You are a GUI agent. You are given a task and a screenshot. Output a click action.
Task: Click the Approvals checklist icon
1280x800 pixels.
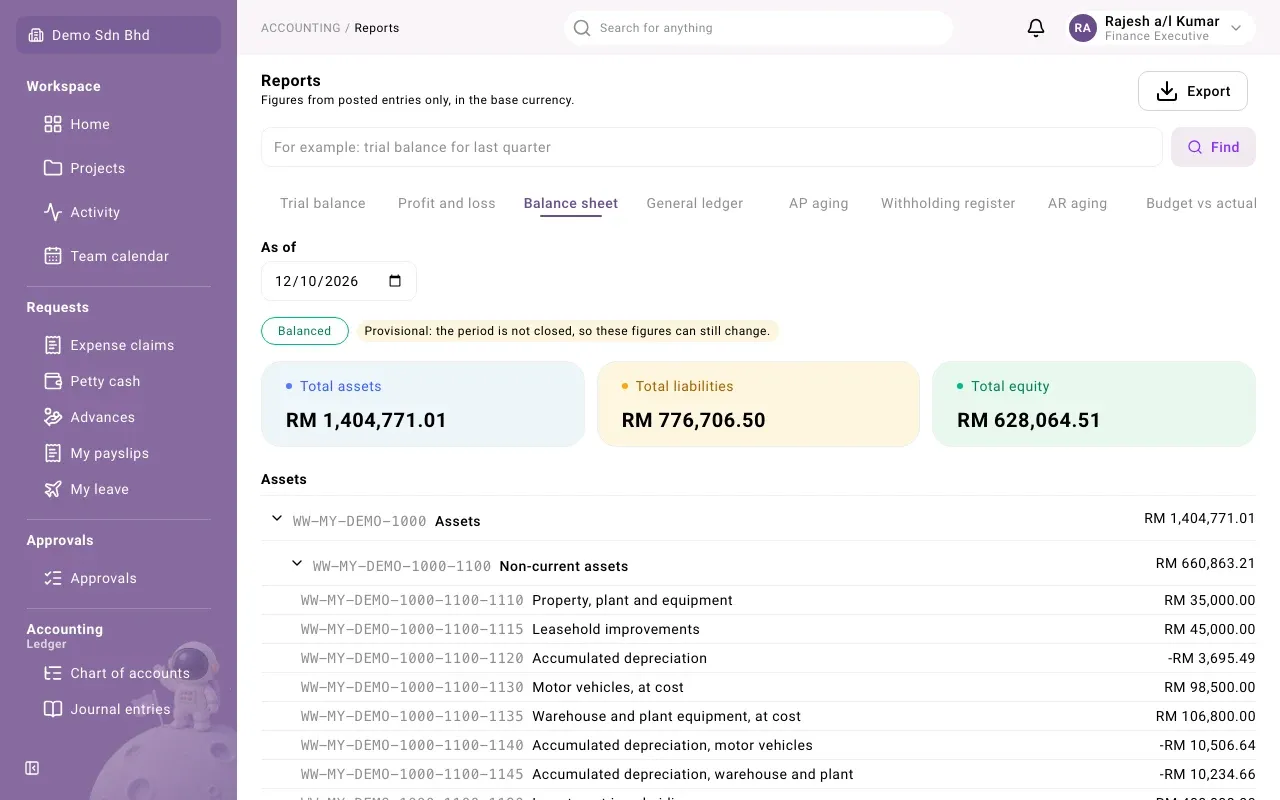[53, 578]
